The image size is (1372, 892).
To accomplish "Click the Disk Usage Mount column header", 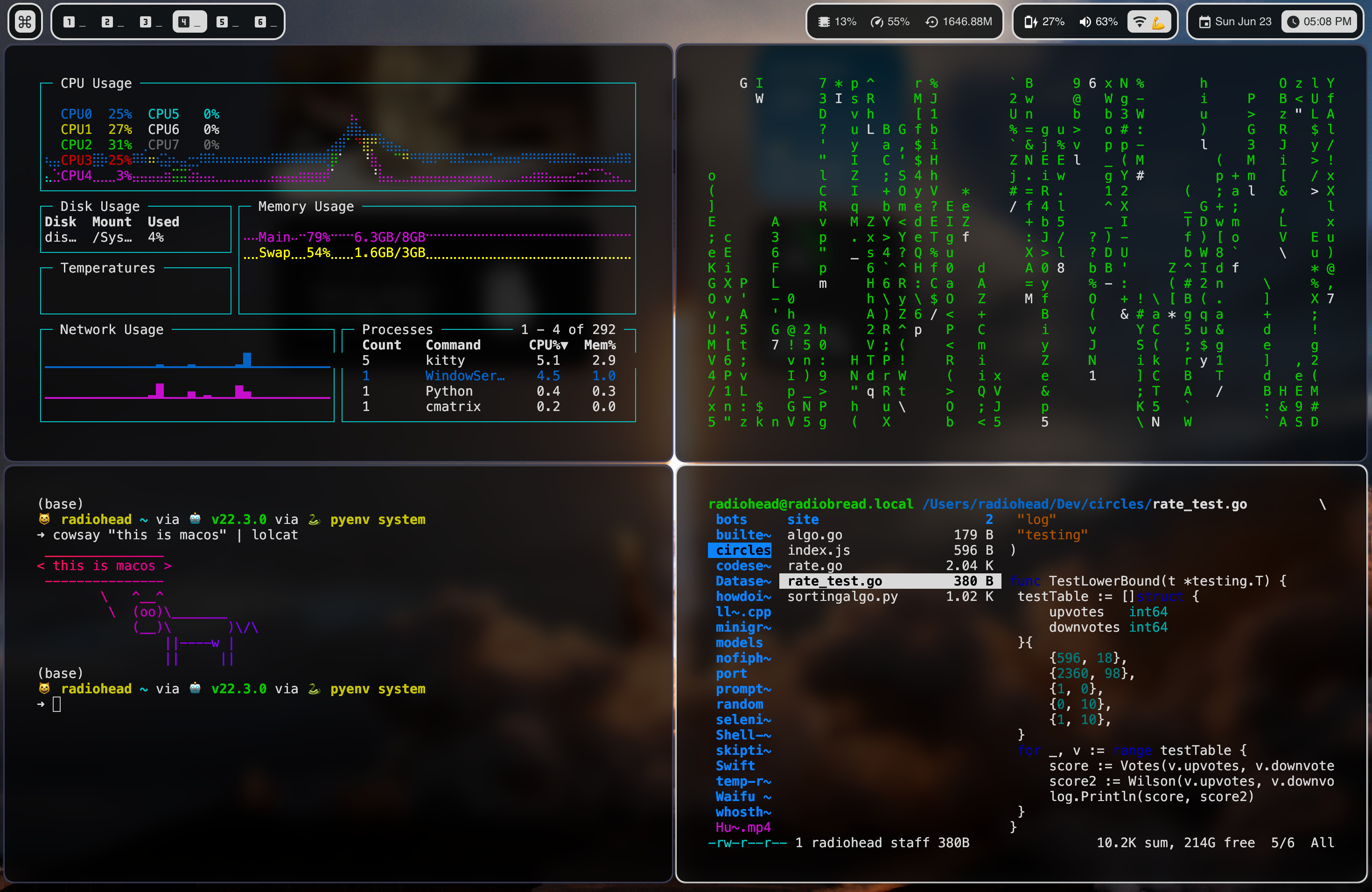I will (x=112, y=222).
